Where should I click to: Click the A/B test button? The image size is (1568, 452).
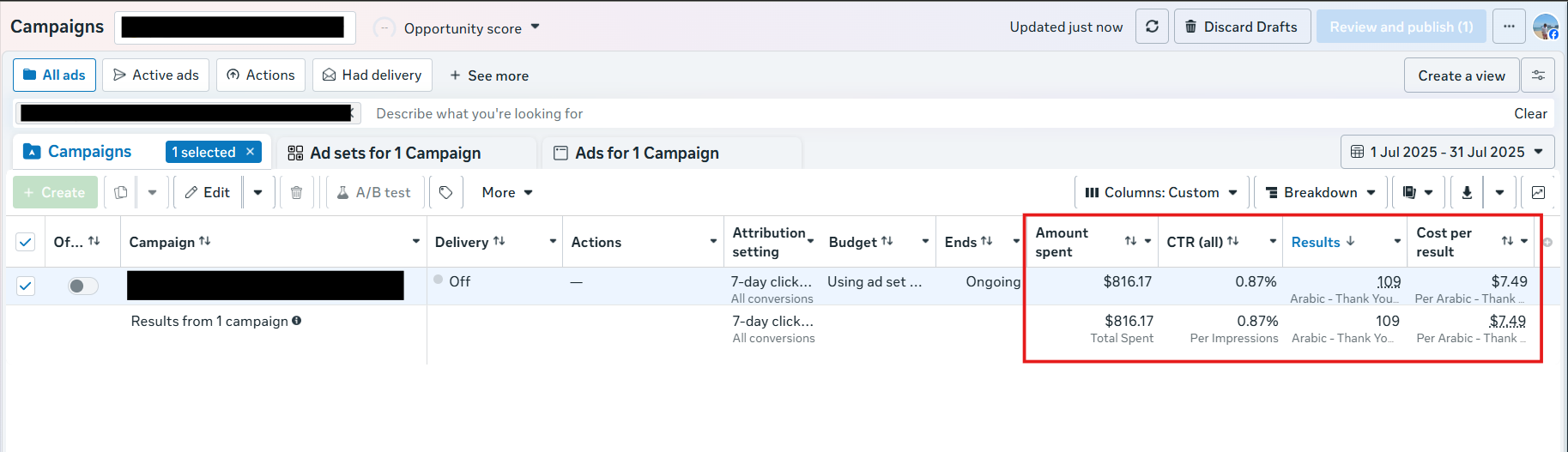pos(373,192)
